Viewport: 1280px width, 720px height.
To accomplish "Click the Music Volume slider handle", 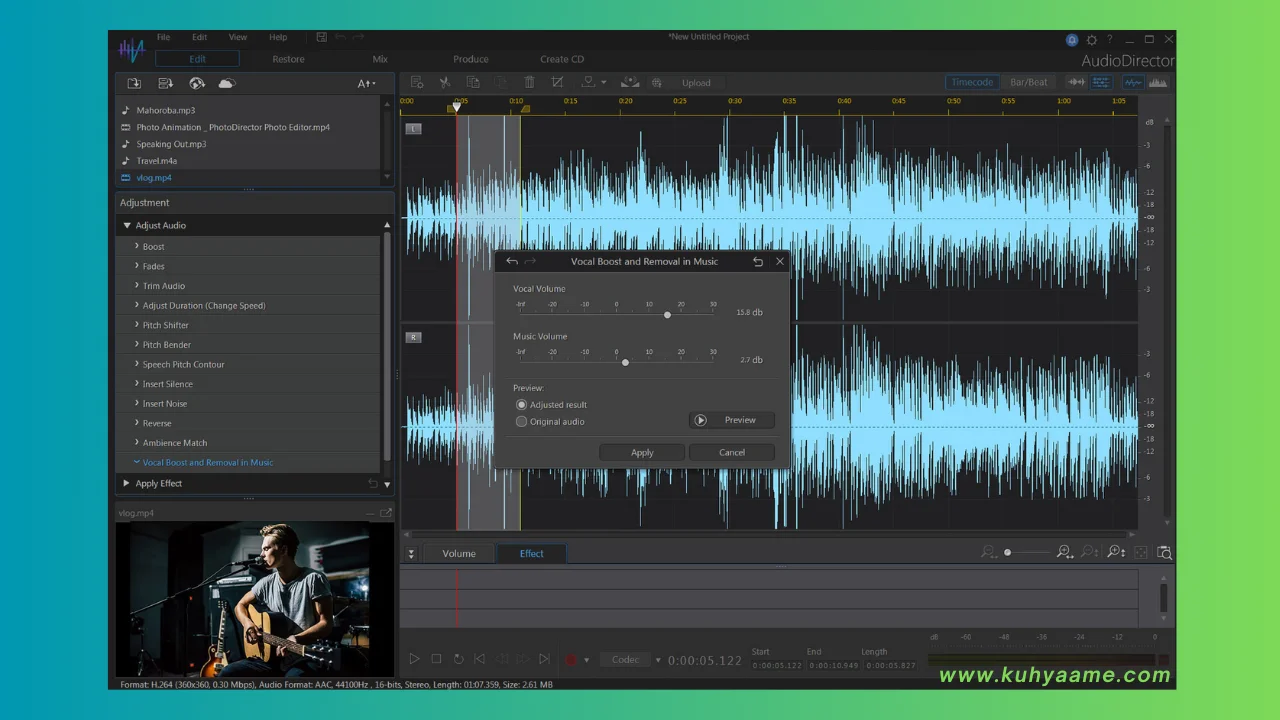I will (x=625, y=362).
